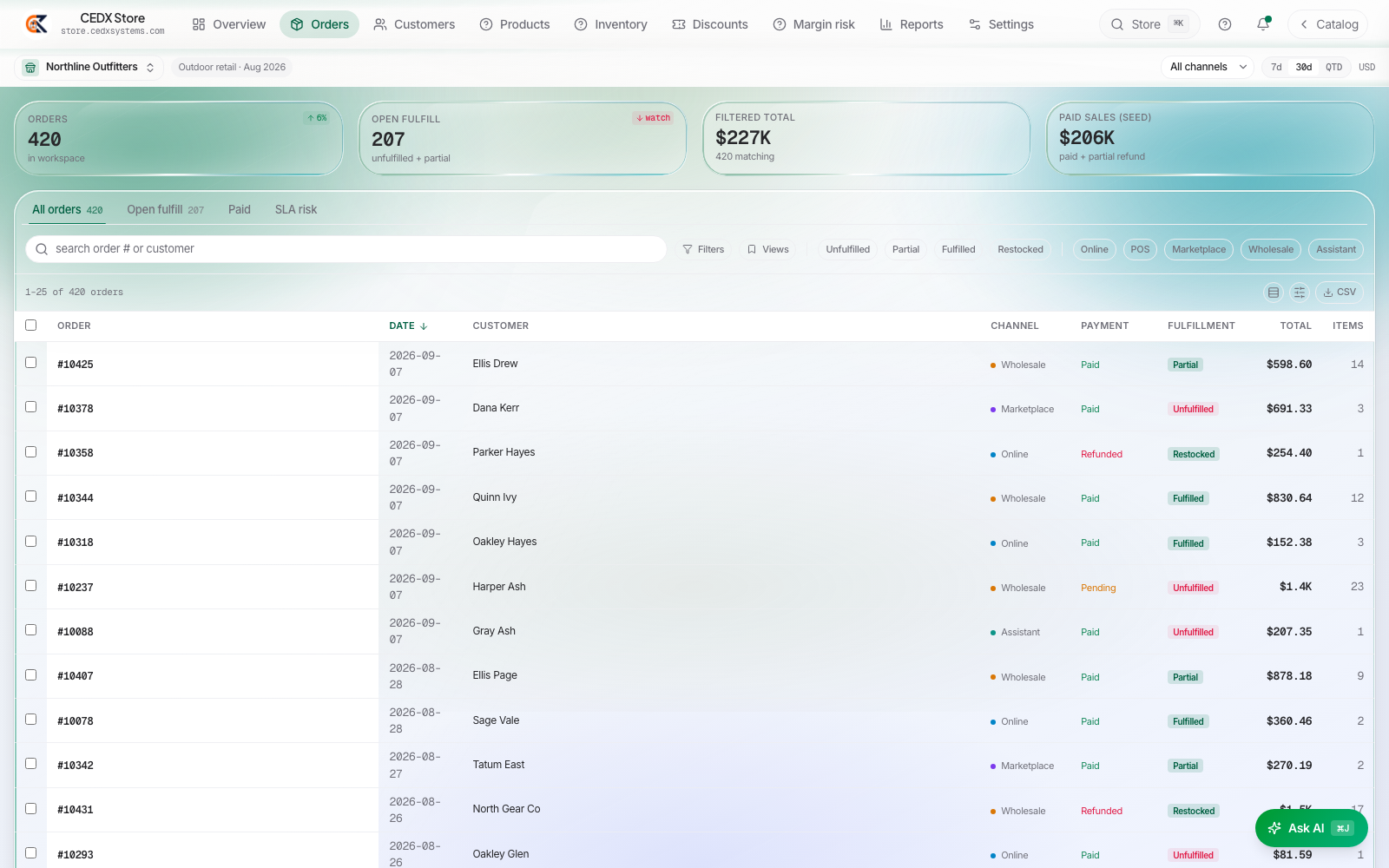
Task: Check the select-all orders checkbox
Action: pyautogui.click(x=31, y=325)
